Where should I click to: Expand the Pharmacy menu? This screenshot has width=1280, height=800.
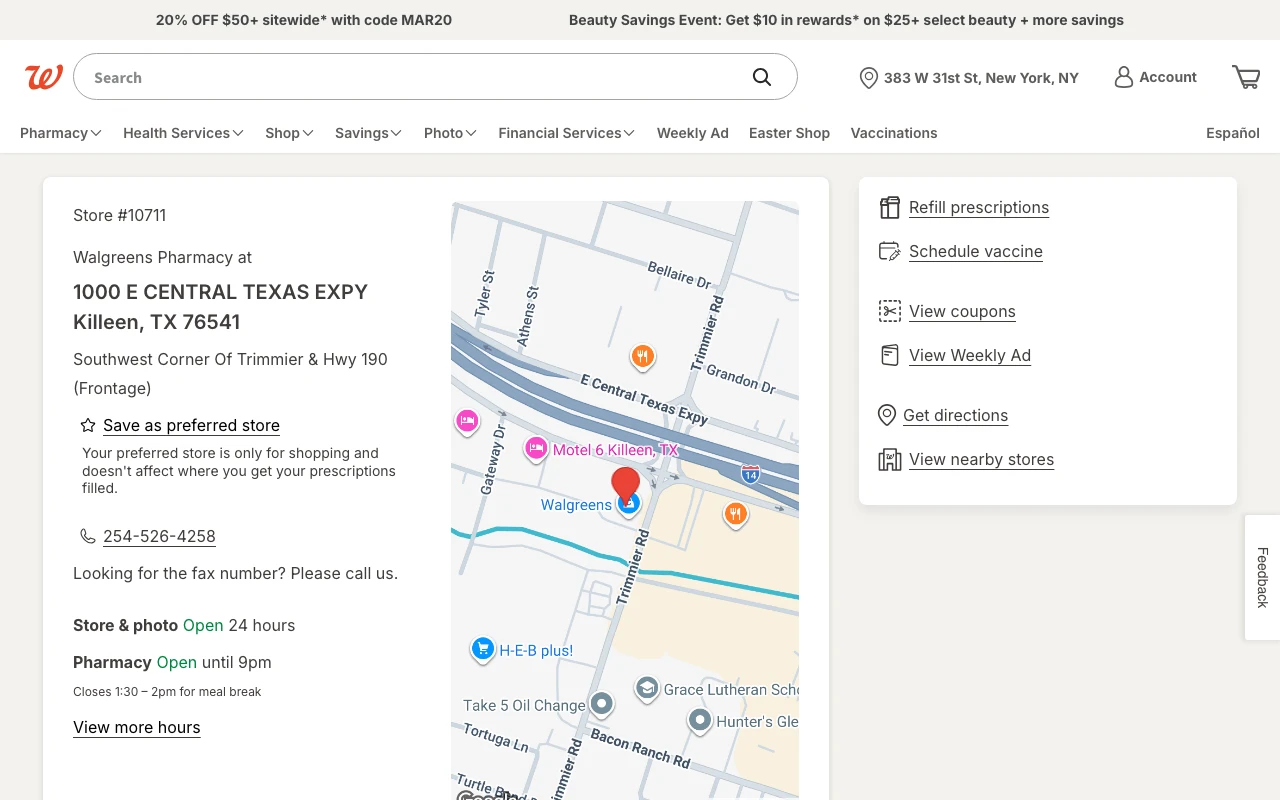click(x=60, y=133)
